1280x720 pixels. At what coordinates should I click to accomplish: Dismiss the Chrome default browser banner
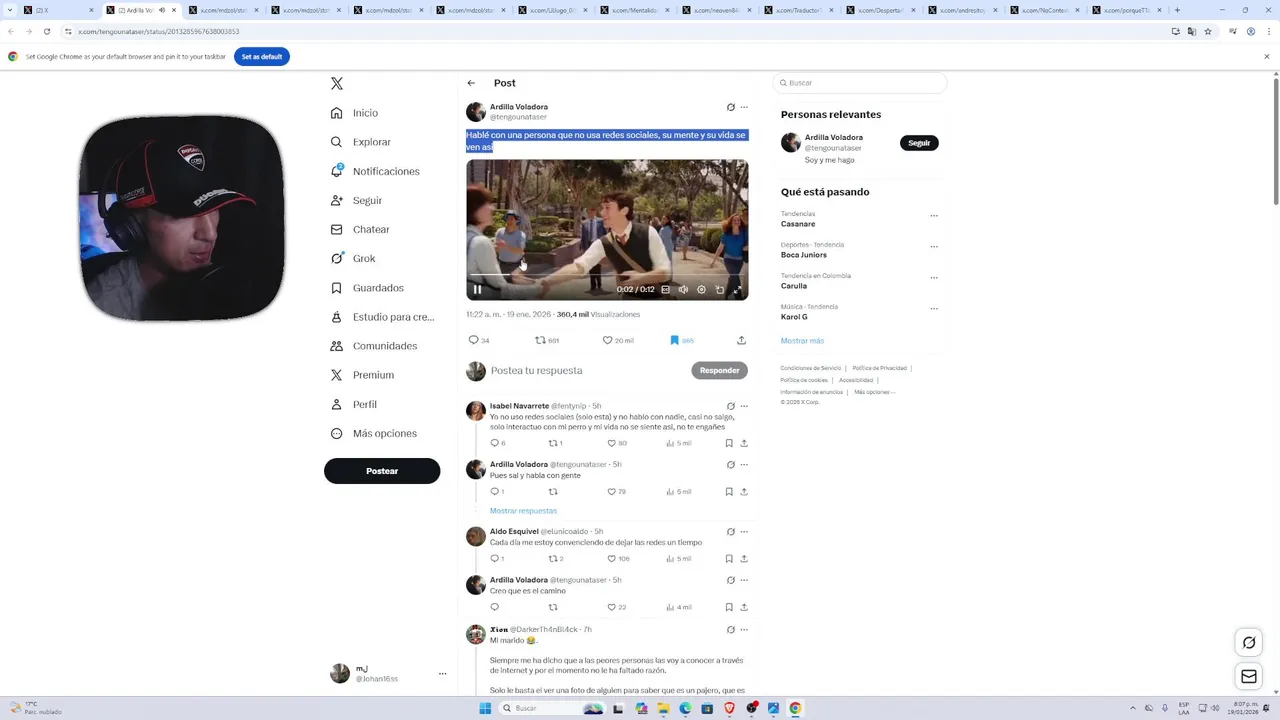1266,57
